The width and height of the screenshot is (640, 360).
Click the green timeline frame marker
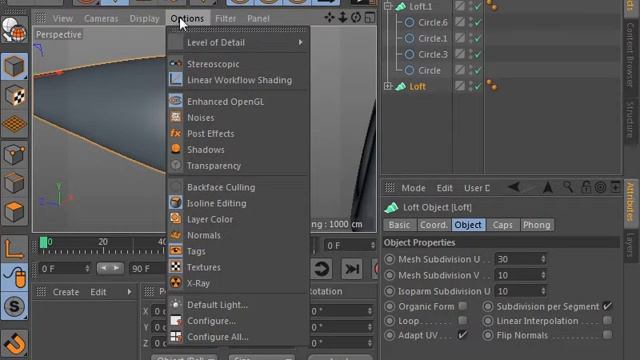[x=43, y=243]
